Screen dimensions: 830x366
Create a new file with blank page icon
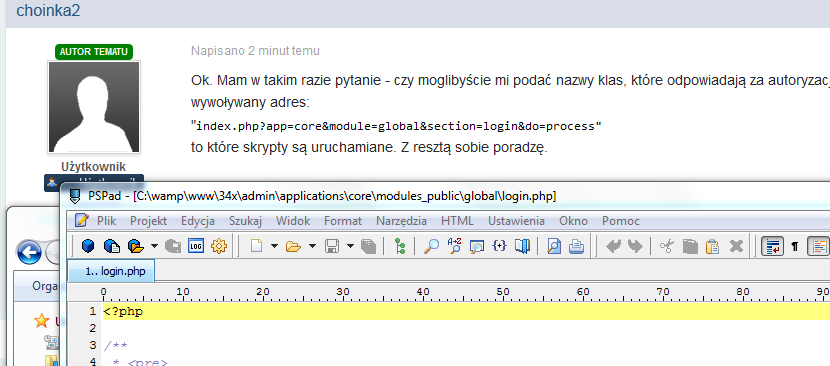click(257, 246)
